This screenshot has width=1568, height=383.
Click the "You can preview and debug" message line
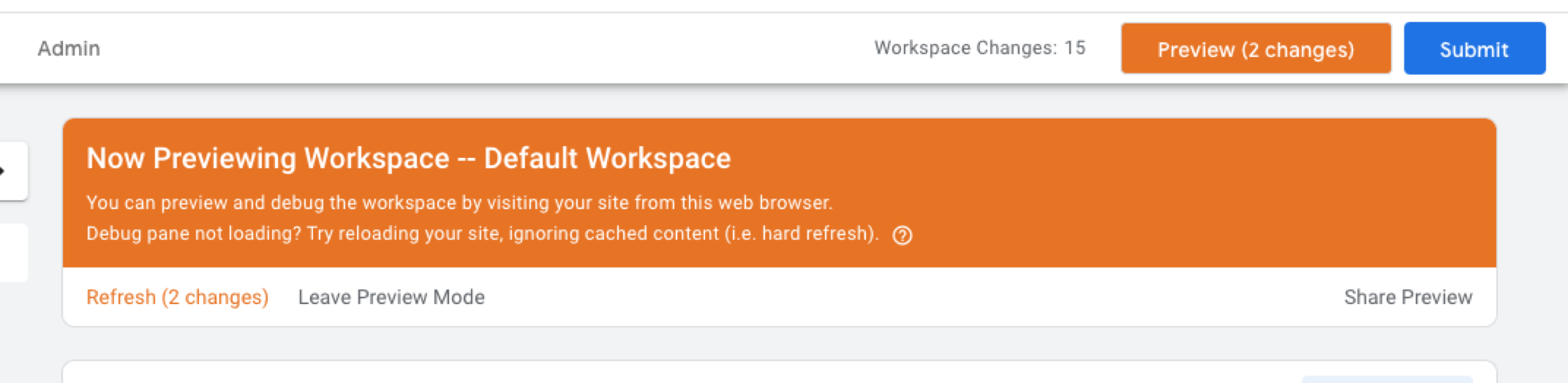pyautogui.click(x=459, y=203)
